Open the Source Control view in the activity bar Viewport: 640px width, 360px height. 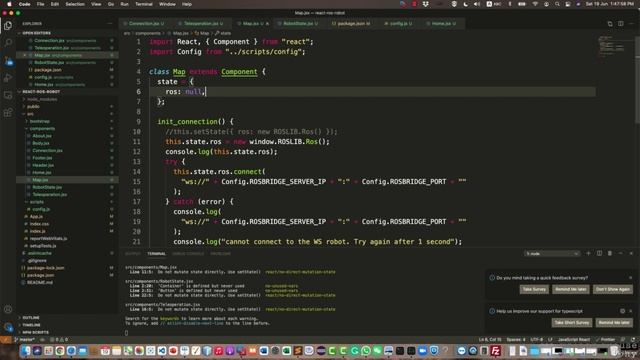tap(8, 60)
